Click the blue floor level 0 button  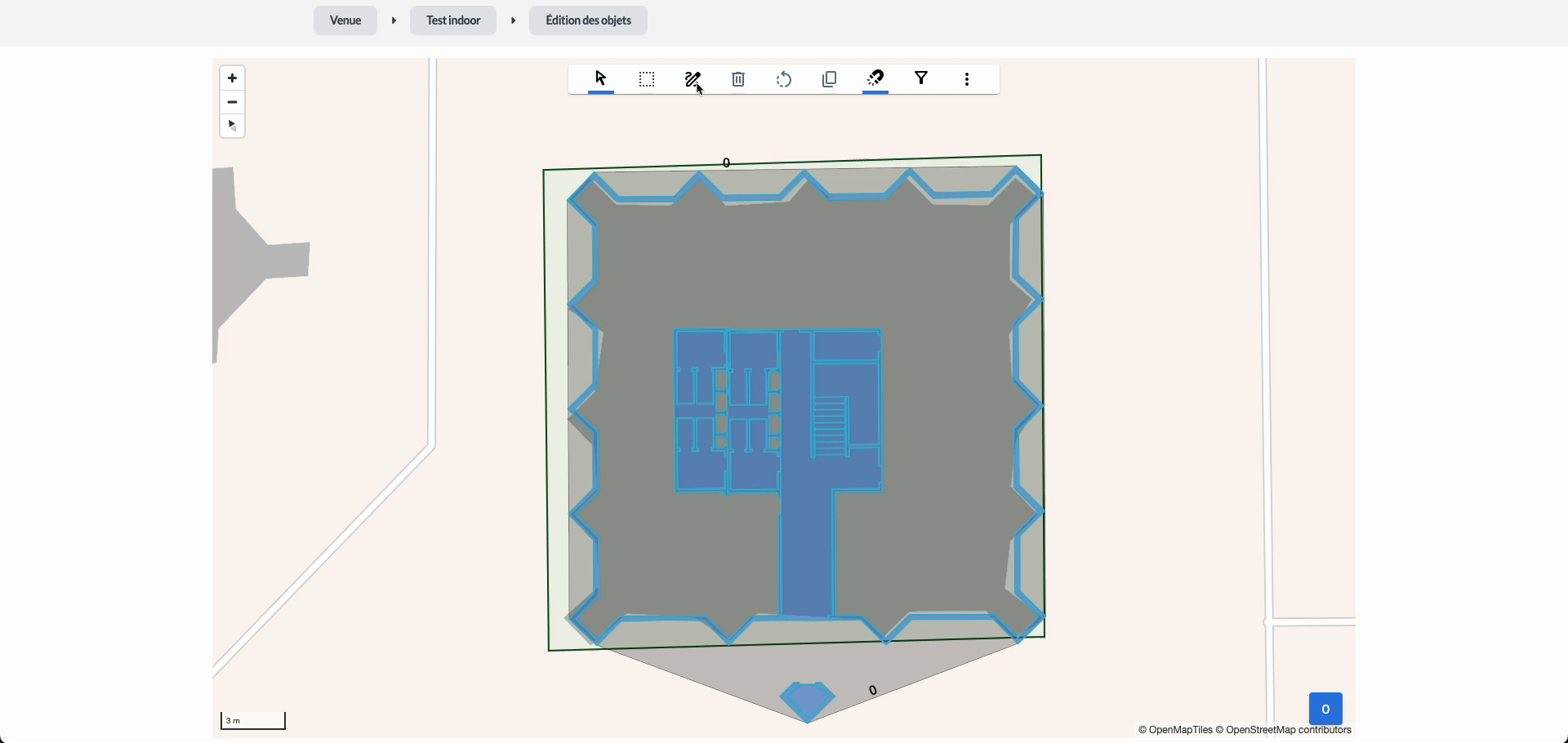[1325, 709]
